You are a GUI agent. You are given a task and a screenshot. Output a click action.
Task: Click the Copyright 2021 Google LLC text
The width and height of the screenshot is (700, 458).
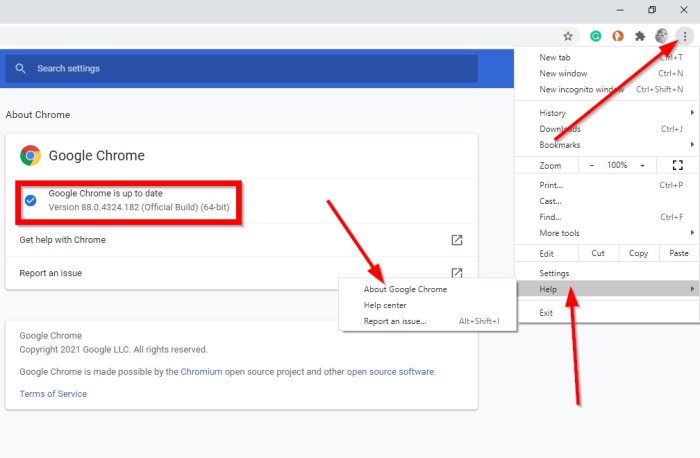tap(113, 350)
